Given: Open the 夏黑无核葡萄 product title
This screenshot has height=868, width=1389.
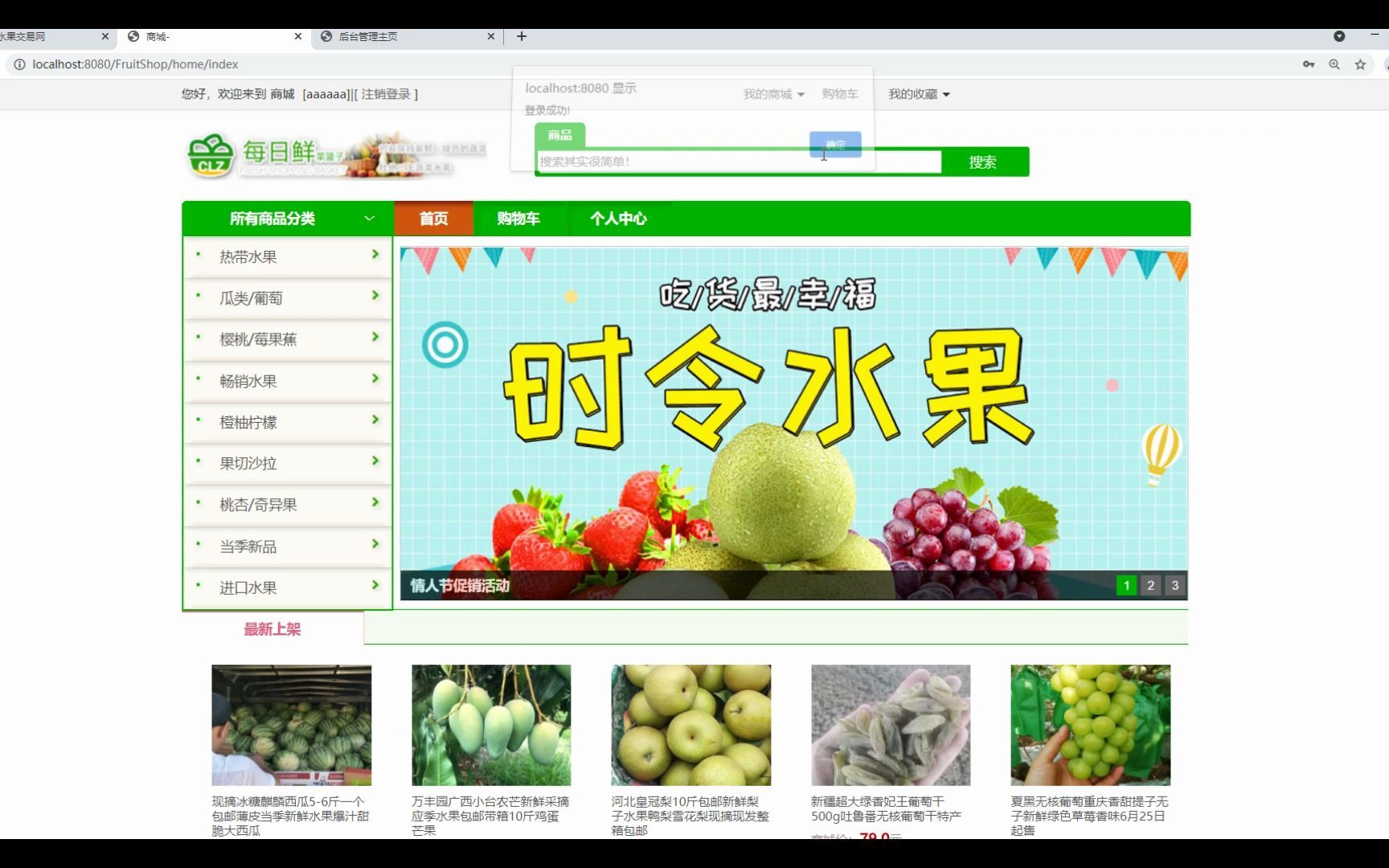Looking at the screenshot, I should coord(1090,816).
